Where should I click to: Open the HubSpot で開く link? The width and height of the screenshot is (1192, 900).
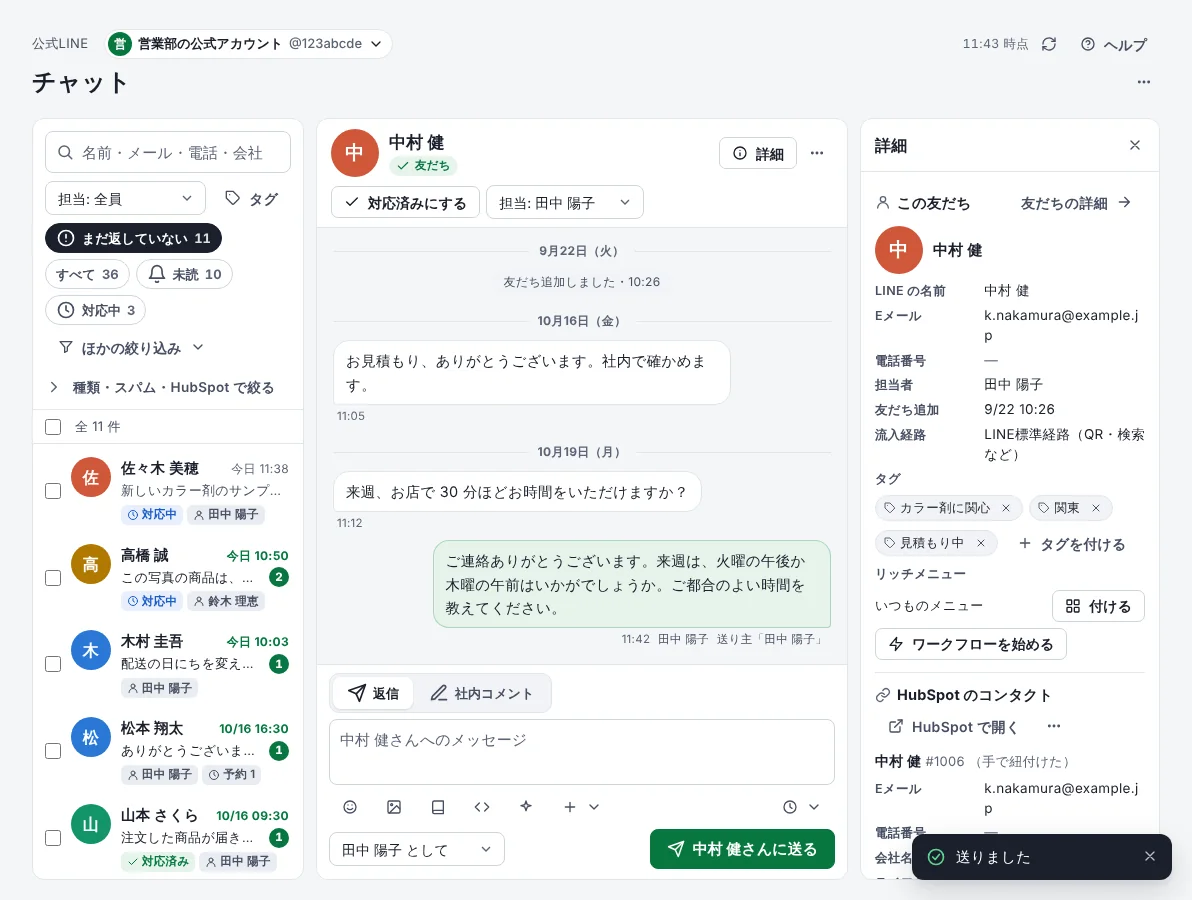point(953,727)
